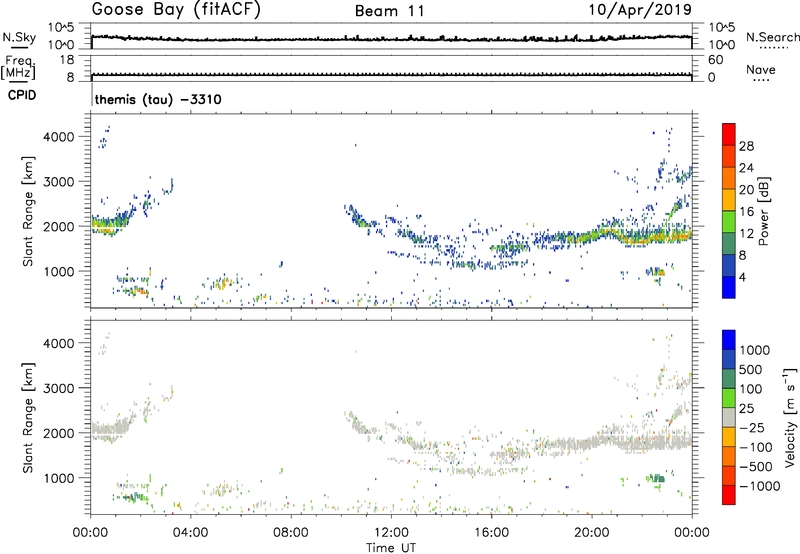
Task: Click the '-1000' tick on the velocity color bar
Action: (759, 486)
